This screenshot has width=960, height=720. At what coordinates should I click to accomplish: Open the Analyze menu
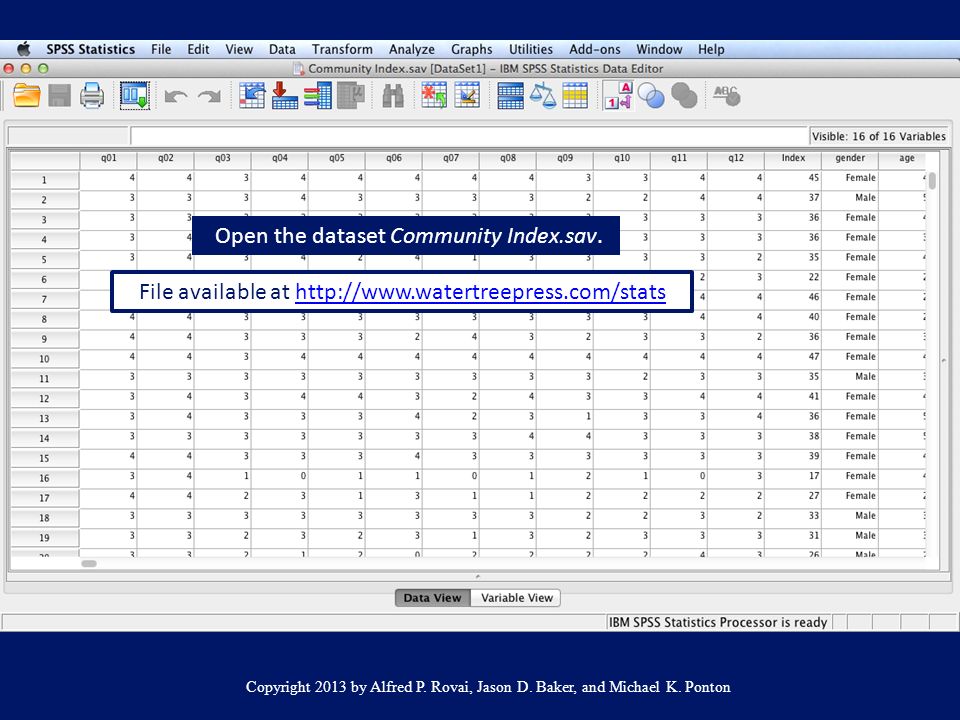[x=411, y=49]
